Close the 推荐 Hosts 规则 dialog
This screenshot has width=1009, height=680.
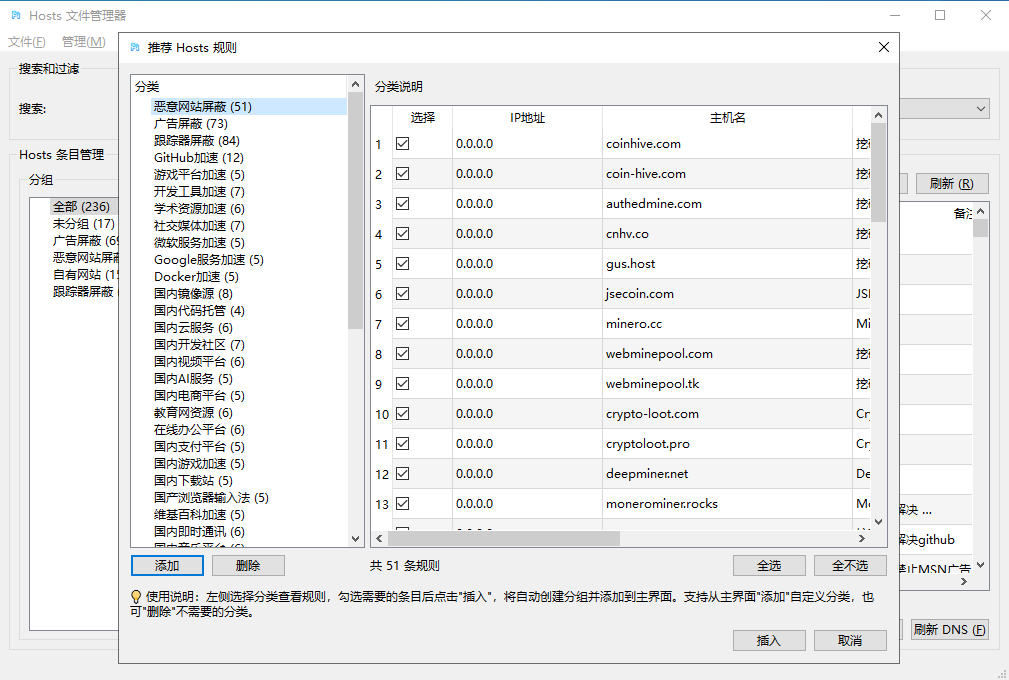(883, 47)
